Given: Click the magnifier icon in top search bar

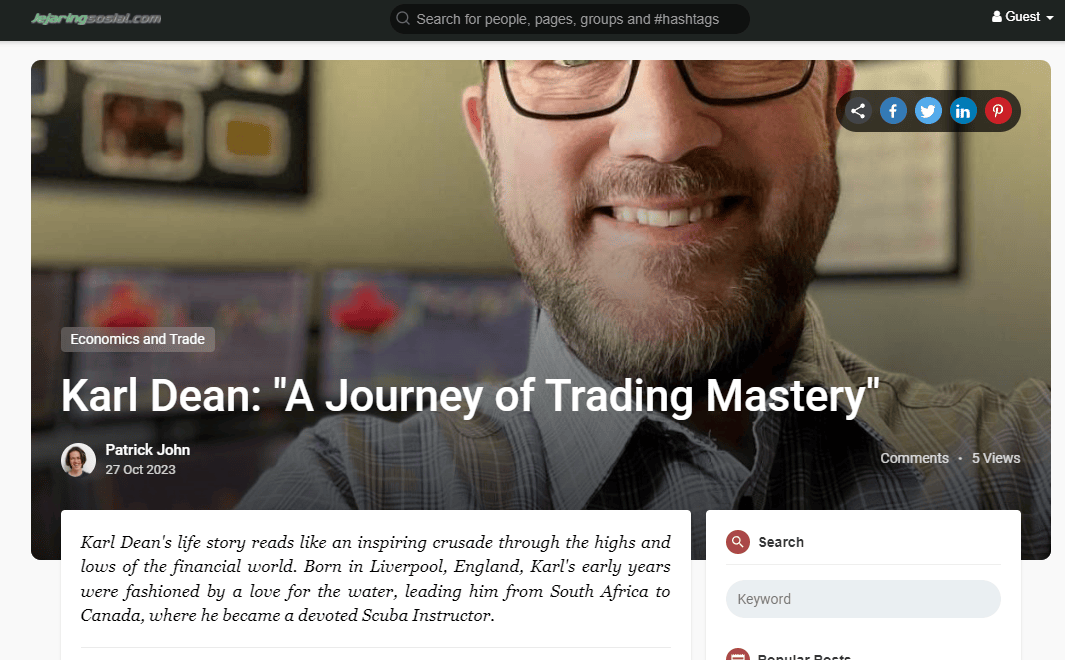Looking at the screenshot, I should (x=403, y=18).
